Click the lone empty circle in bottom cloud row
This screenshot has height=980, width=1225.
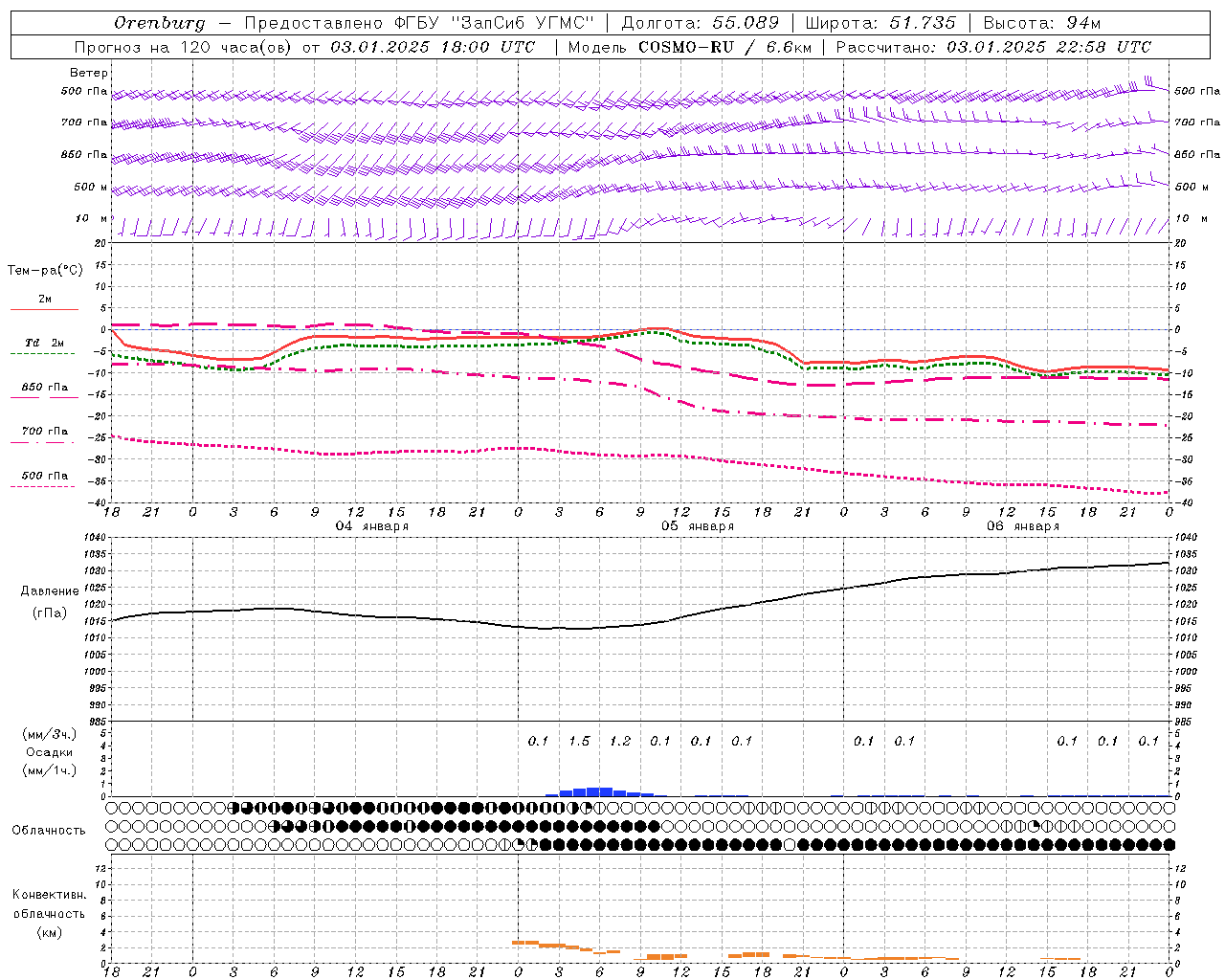790,844
